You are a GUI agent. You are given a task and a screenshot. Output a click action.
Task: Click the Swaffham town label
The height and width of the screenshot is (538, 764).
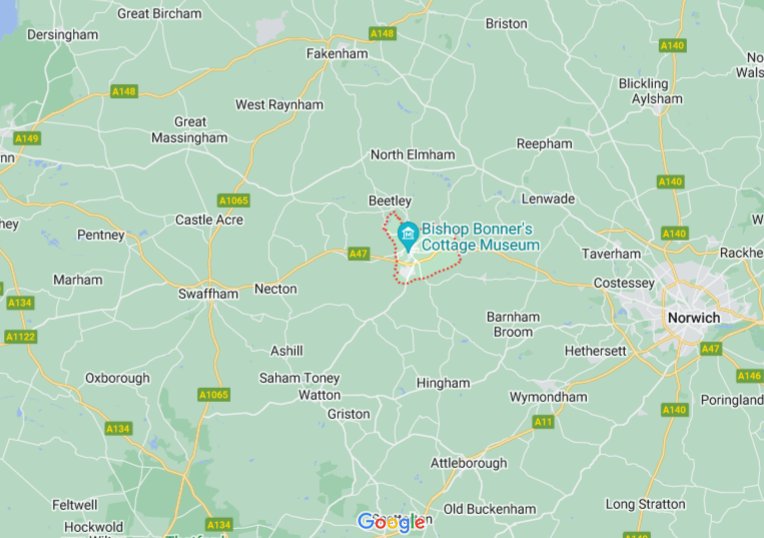point(208,294)
